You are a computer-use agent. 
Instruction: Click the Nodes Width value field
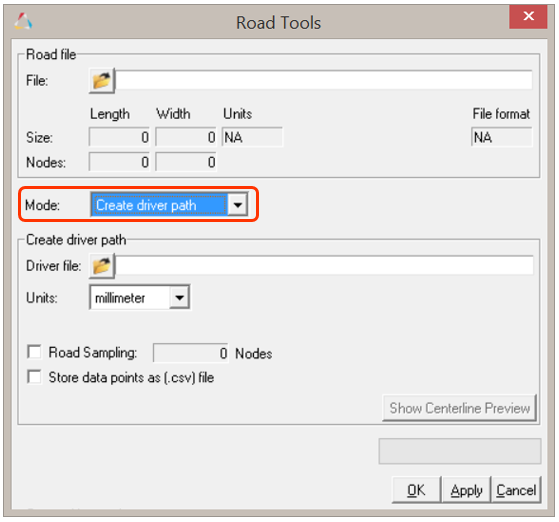click(x=186, y=162)
